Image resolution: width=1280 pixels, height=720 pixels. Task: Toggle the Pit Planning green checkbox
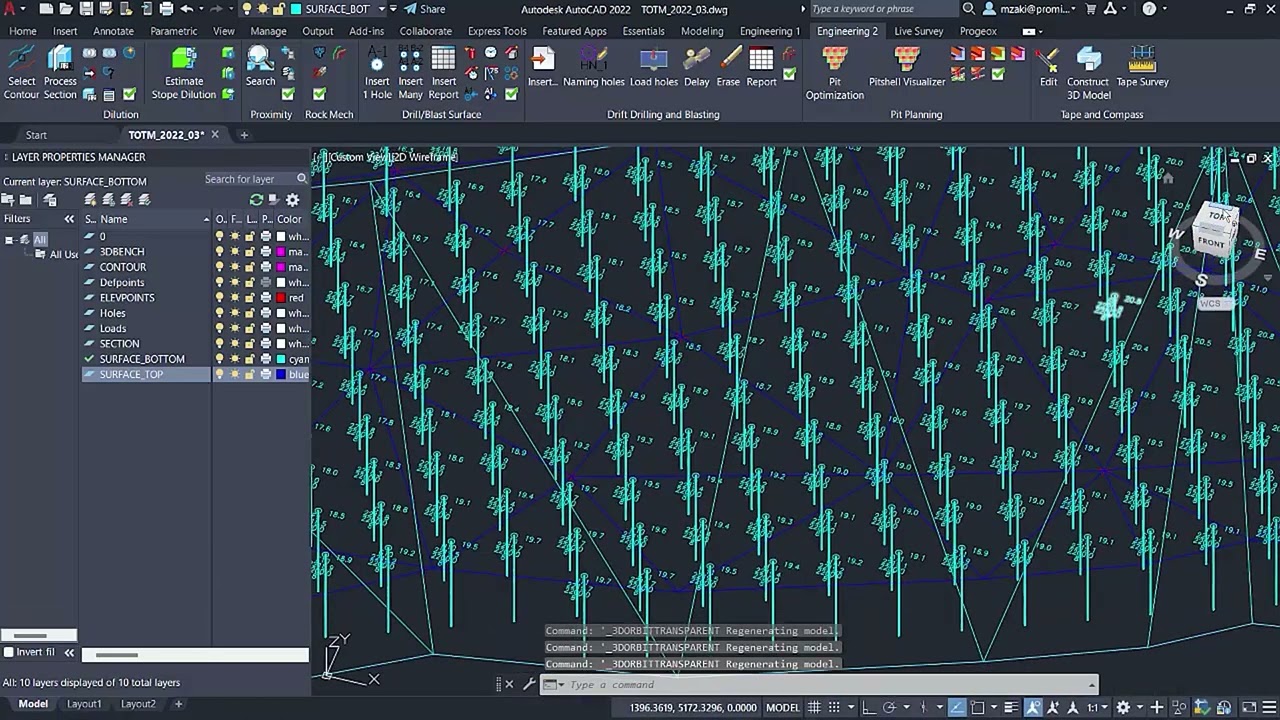tap(997, 74)
